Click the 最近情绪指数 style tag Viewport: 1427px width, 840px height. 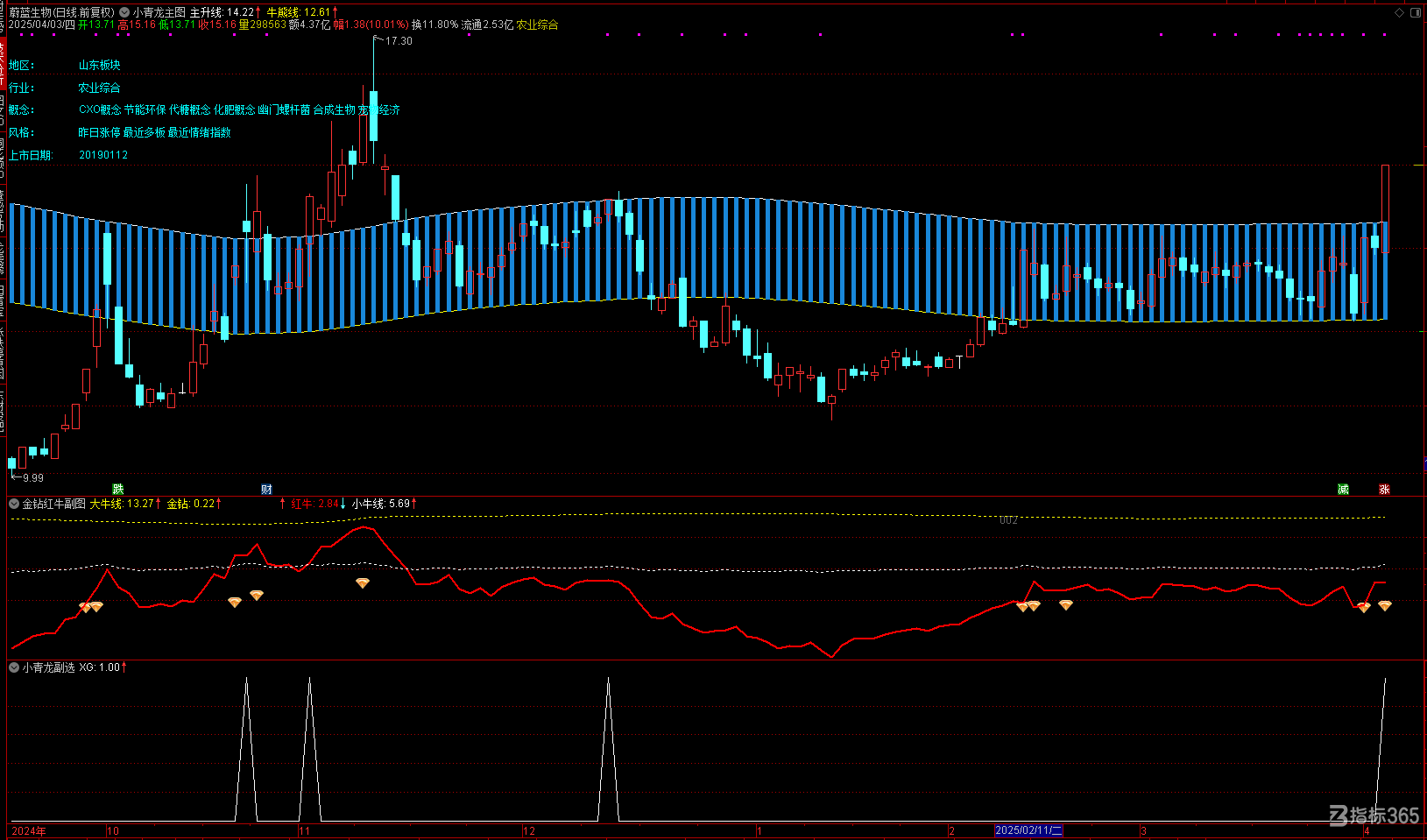pyautogui.click(x=199, y=132)
